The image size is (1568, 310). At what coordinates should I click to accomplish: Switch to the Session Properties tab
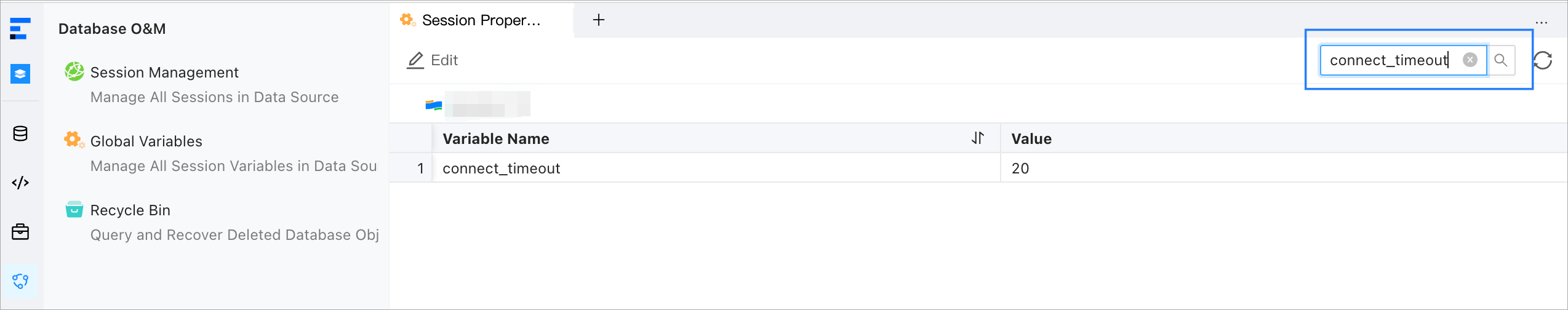tap(481, 20)
